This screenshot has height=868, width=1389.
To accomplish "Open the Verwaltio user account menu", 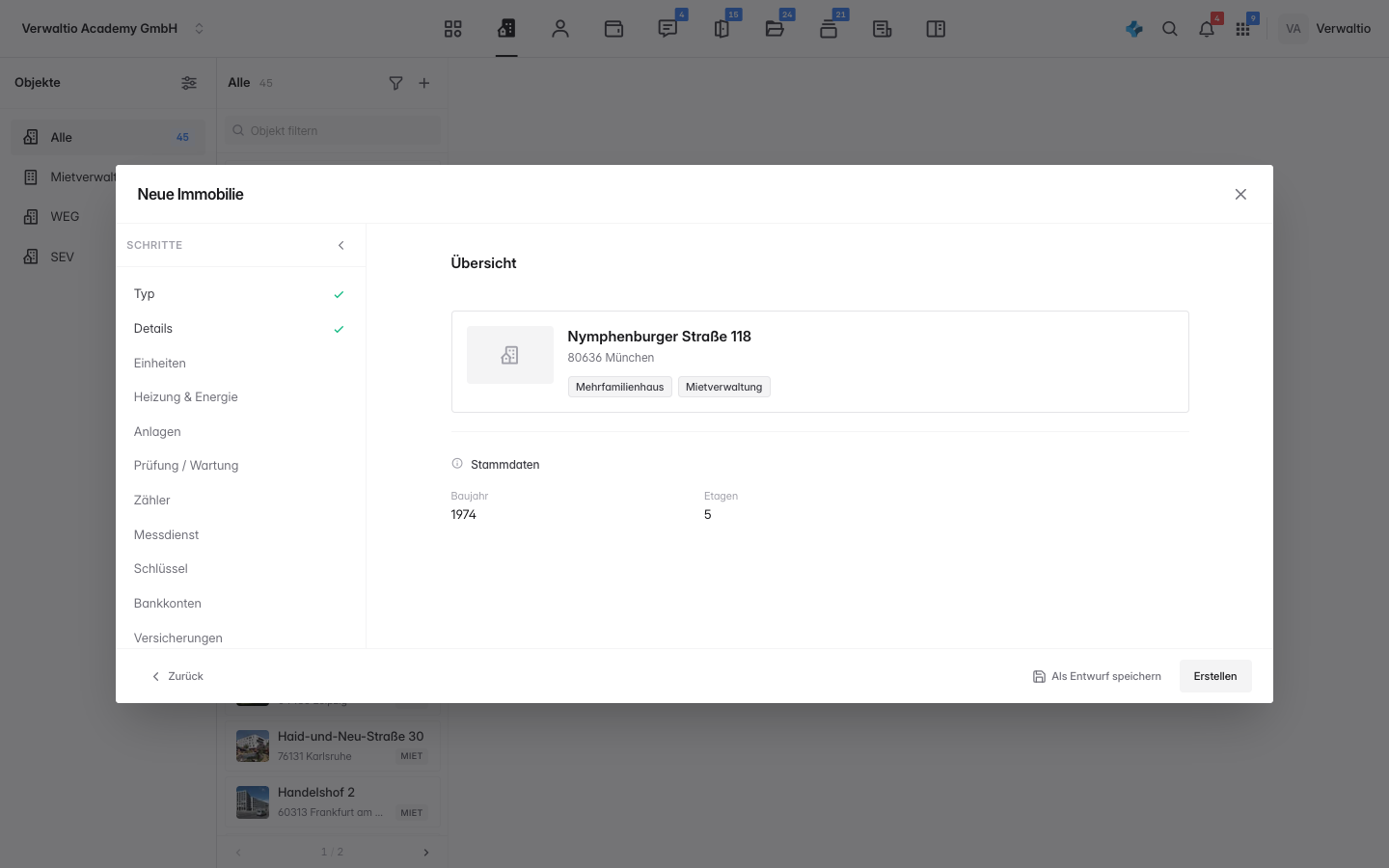I will point(1326,29).
